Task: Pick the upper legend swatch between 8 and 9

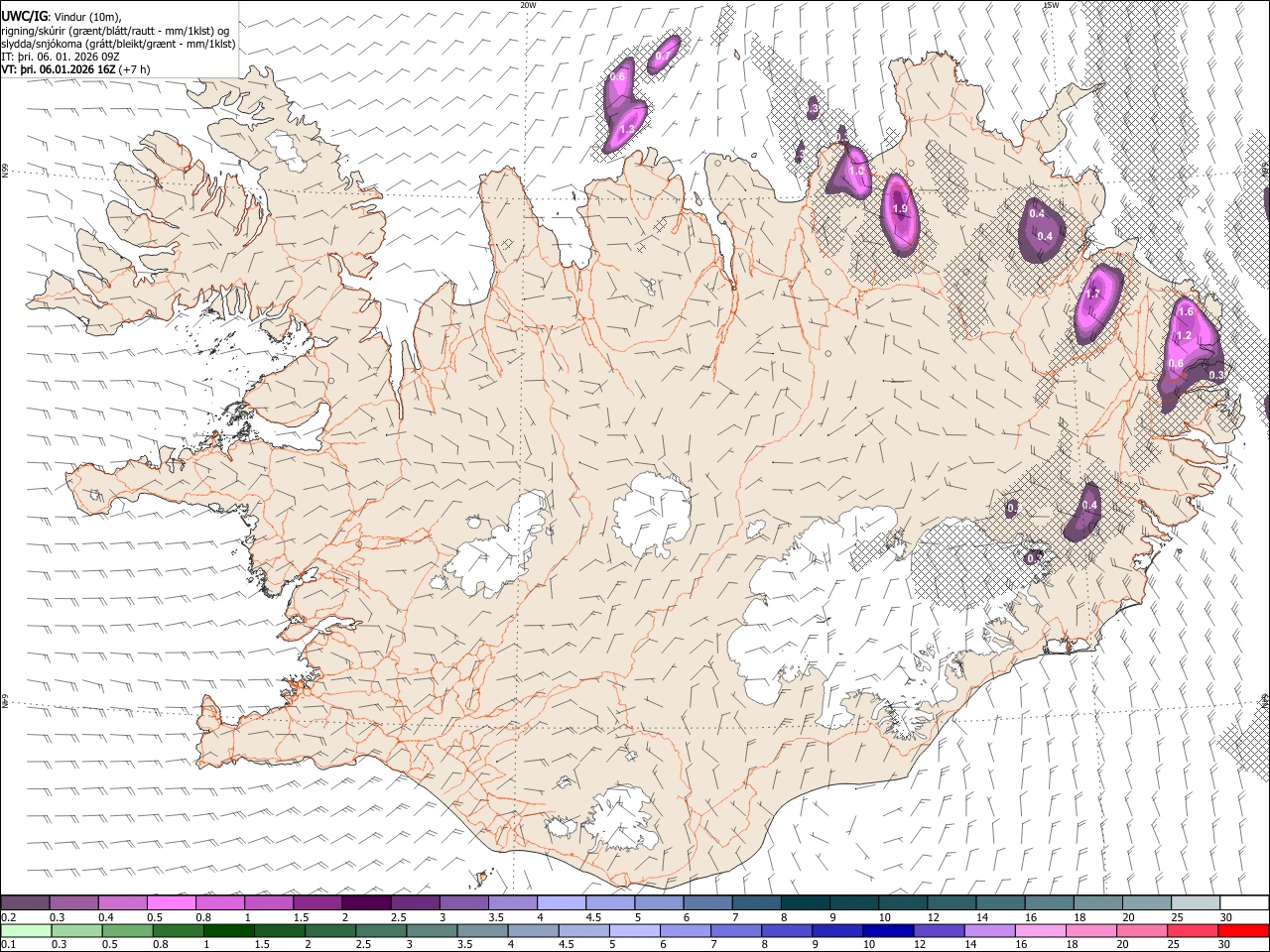Action: 805,902
